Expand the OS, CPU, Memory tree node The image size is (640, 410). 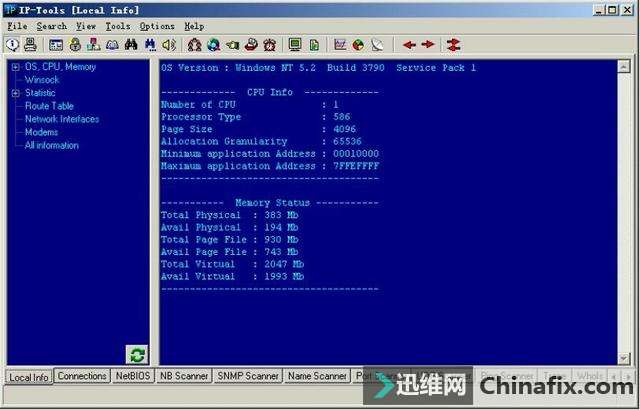point(16,67)
